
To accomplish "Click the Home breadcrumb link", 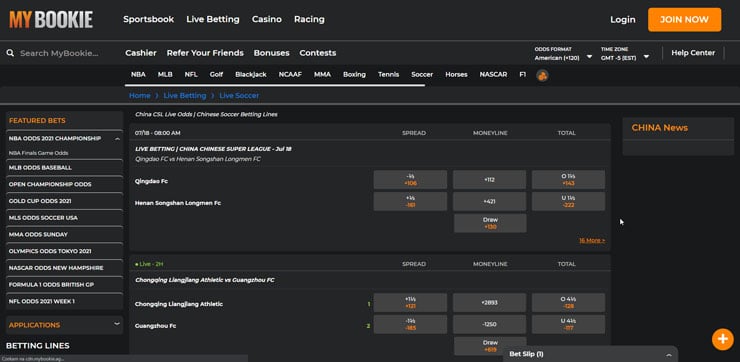I will tap(140, 95).
